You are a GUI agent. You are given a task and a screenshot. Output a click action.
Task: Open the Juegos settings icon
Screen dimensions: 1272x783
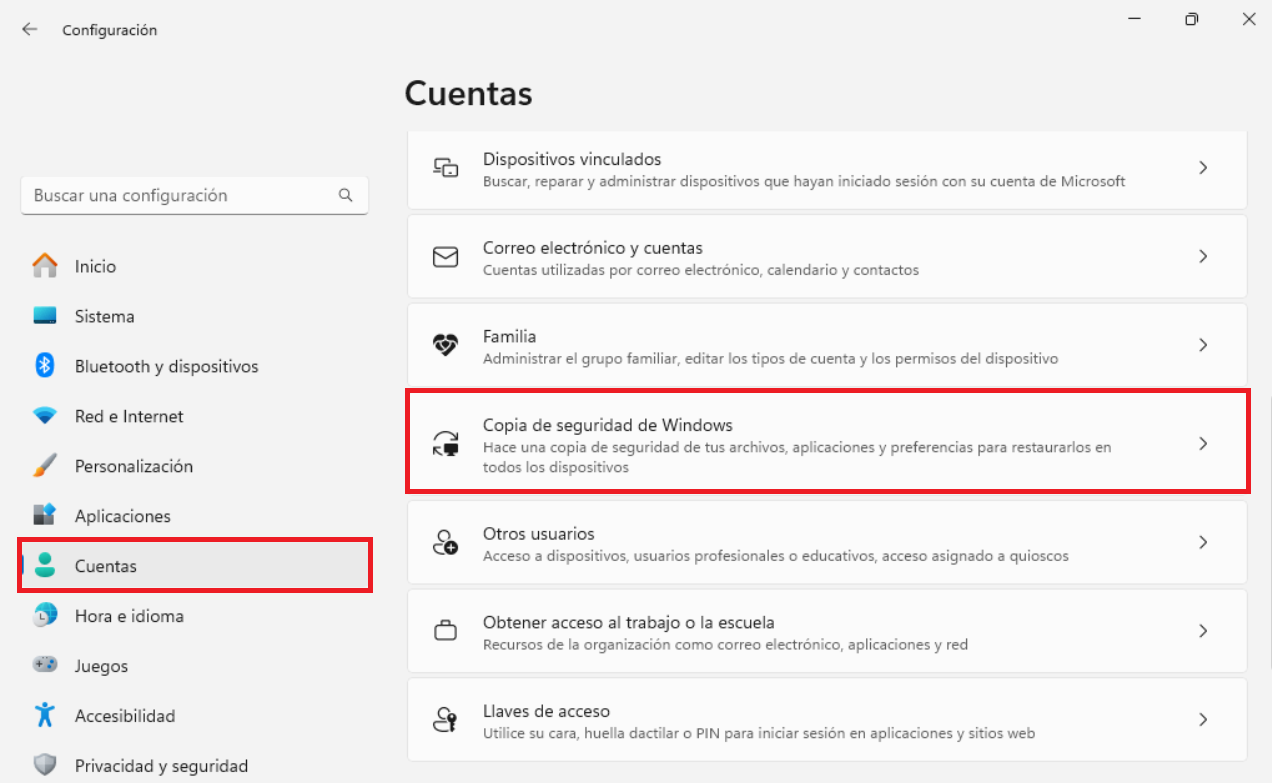pos(47,666)
